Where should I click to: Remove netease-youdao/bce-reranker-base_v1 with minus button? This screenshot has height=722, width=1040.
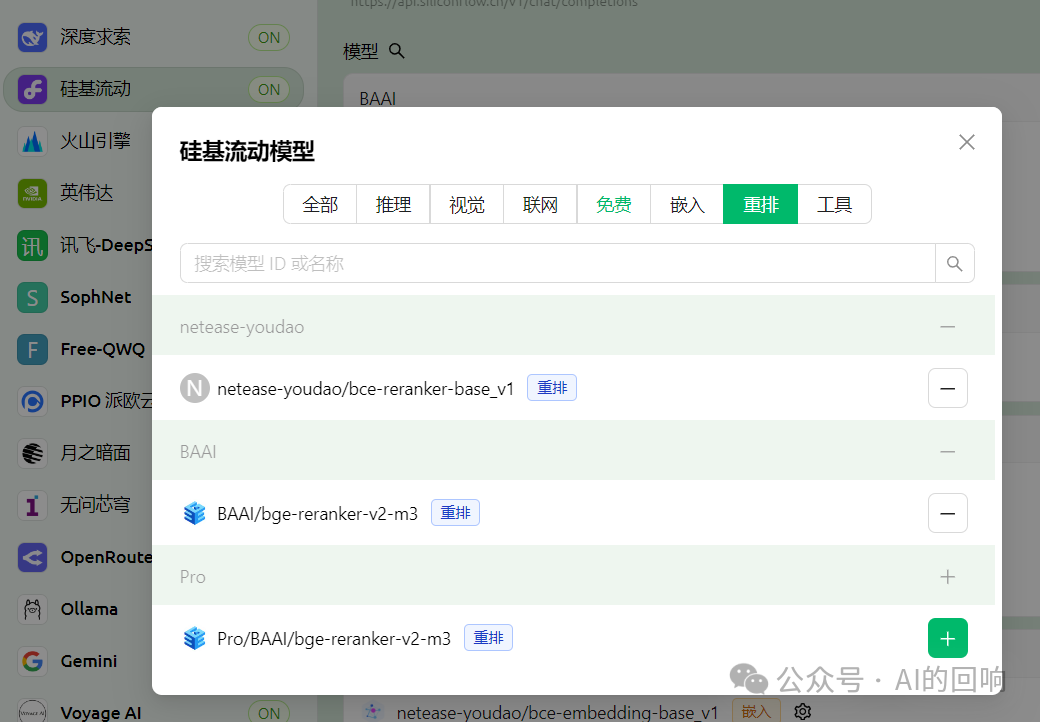[947, 389]
